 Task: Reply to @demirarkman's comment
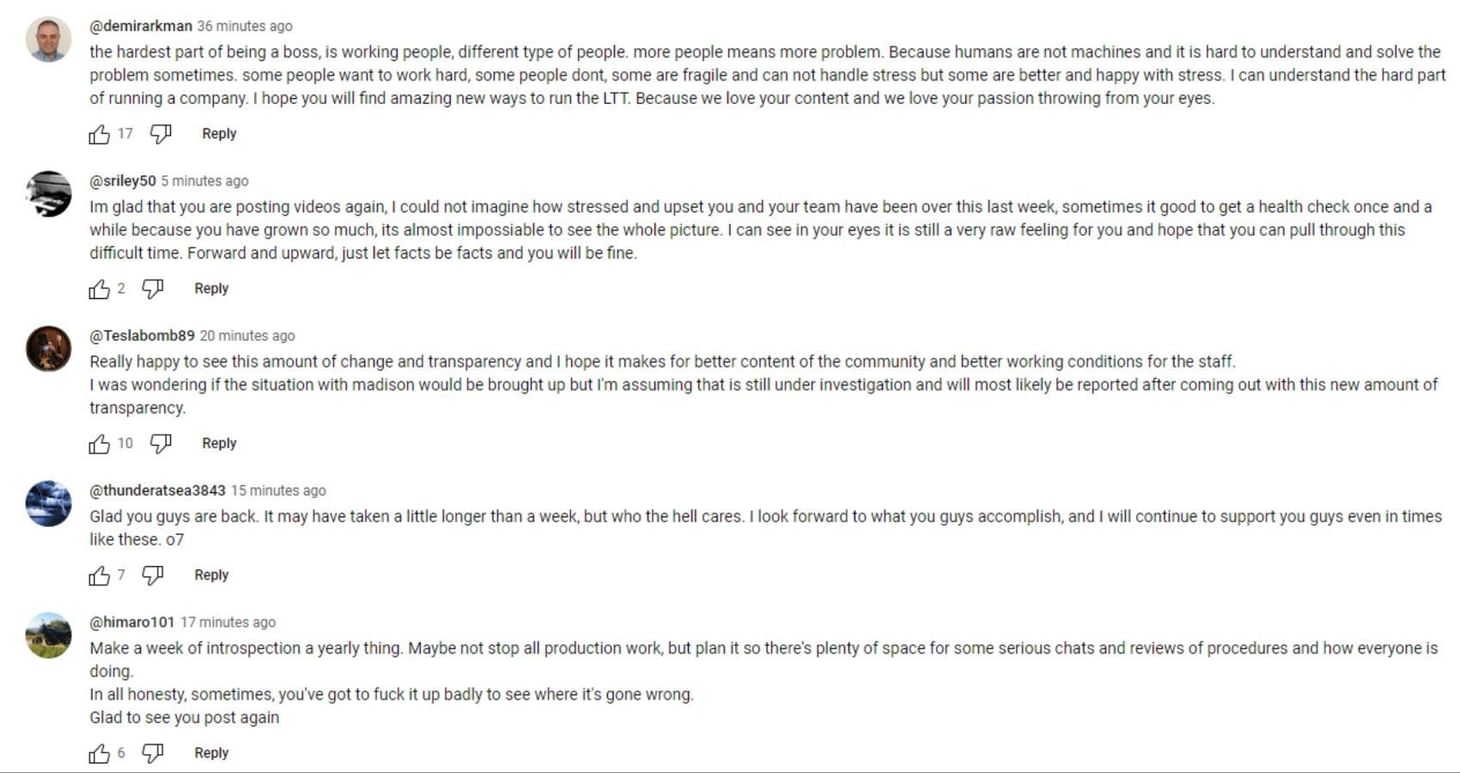[218, 133]
